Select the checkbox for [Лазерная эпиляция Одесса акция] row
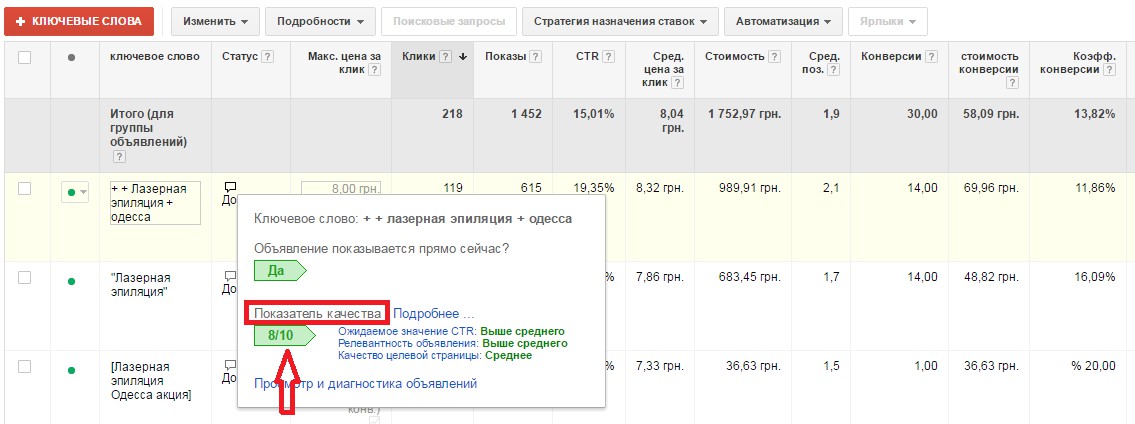The width and height of the screenshot is (1135, 424). pos(25,367)
